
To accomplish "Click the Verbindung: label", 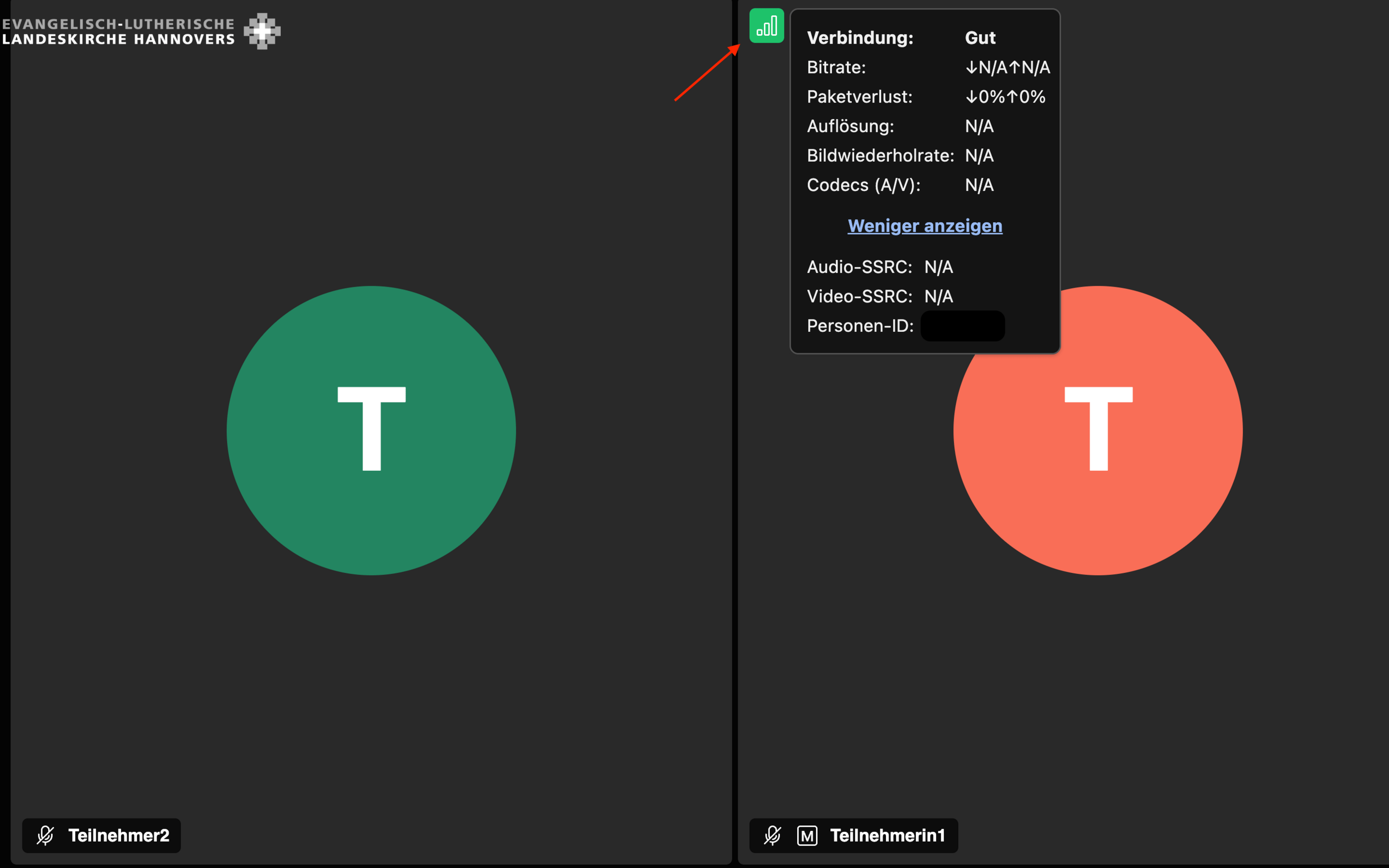I will (x=860, y=38).
